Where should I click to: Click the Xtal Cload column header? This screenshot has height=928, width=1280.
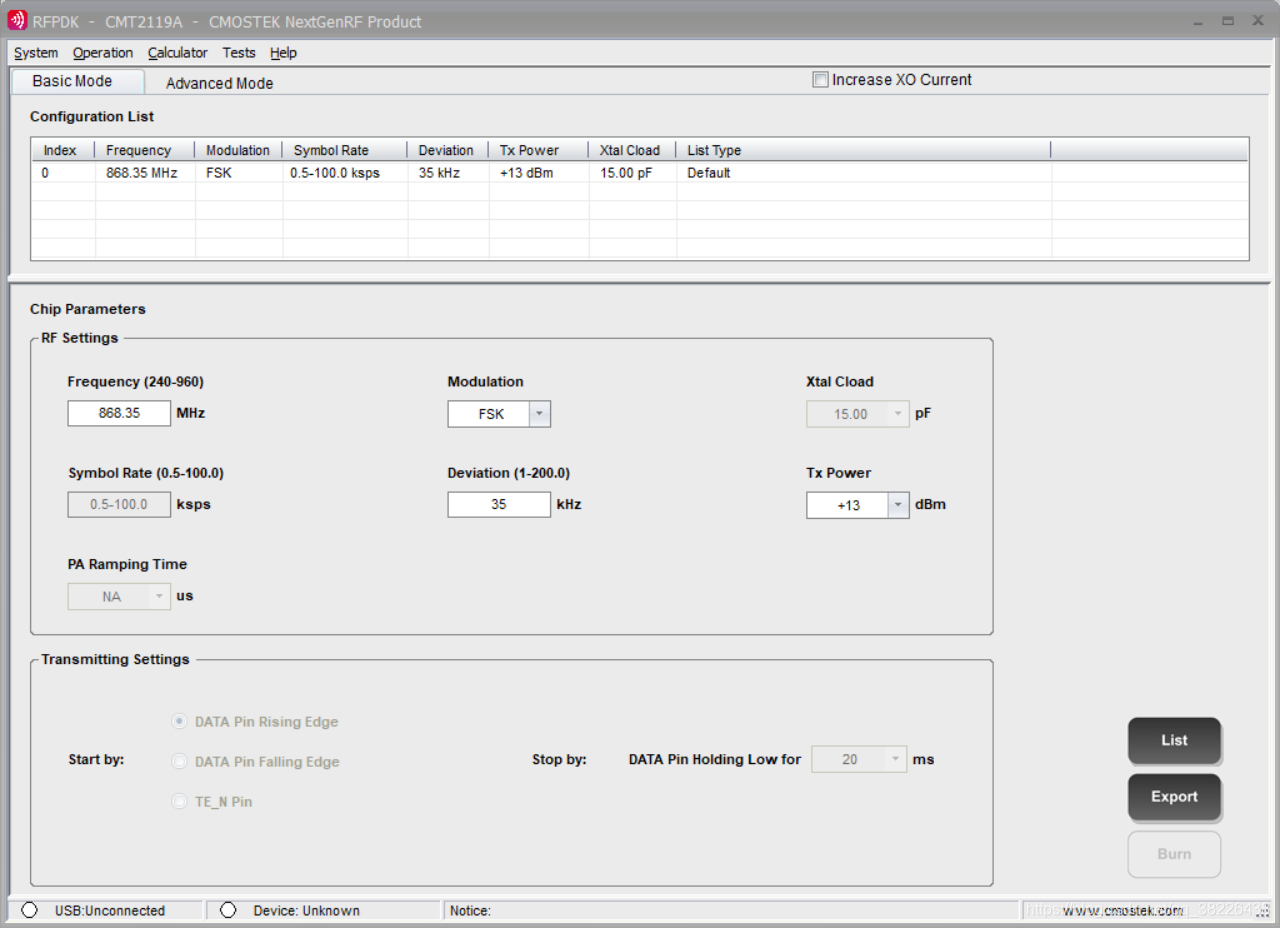click(633, 150)
